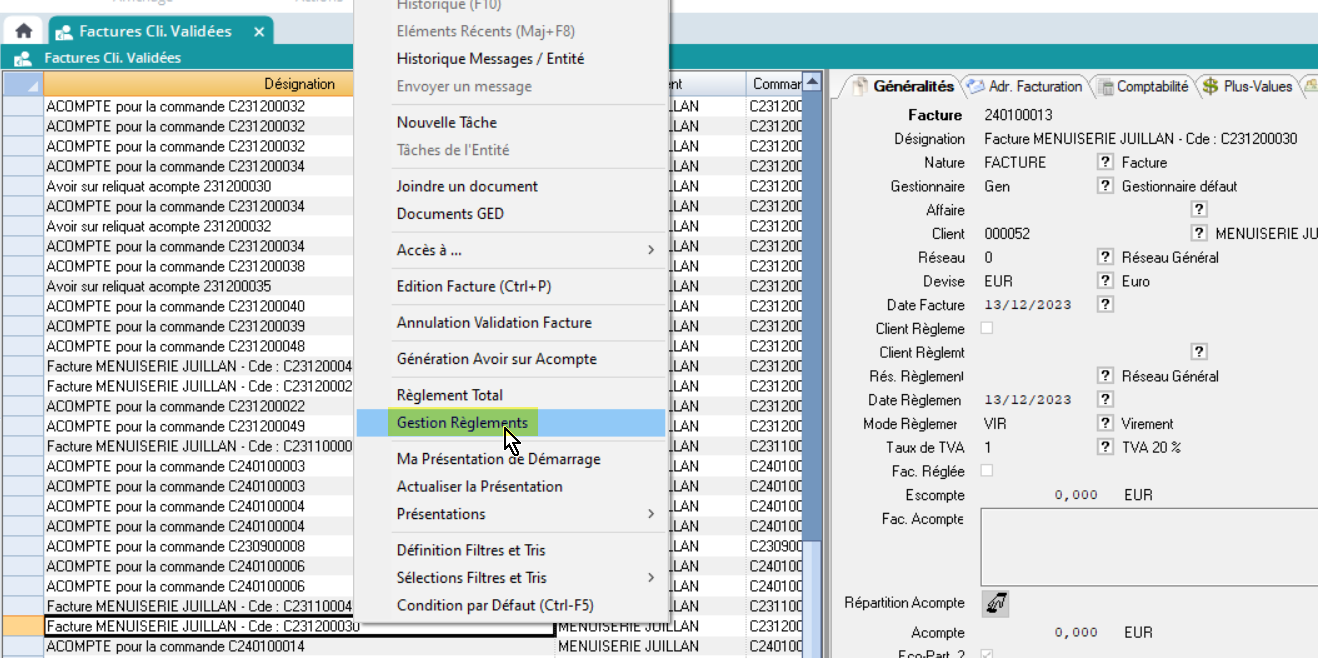This screenshot has width=1318, height=658.
Task: Click the Désignation column header
Action: (x=299, y=84)
